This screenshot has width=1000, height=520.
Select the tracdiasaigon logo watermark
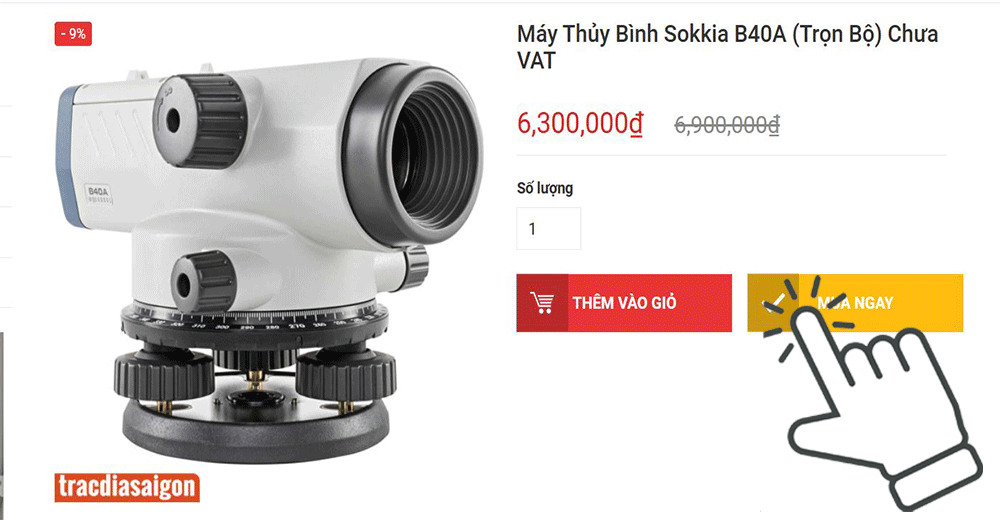127,487
